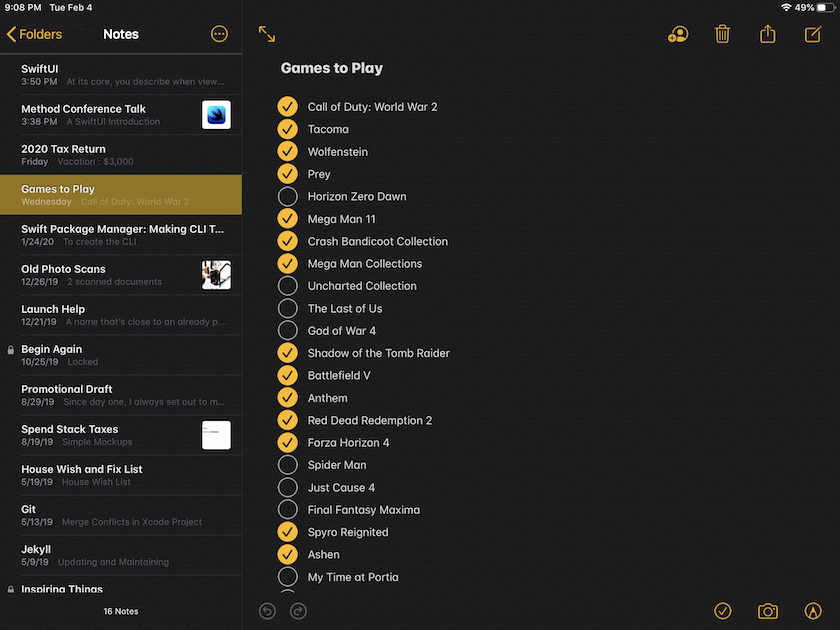The image size is (840, 630).
Task: Uncheck the Tacoma checklist item
Action: click(288, 129)
